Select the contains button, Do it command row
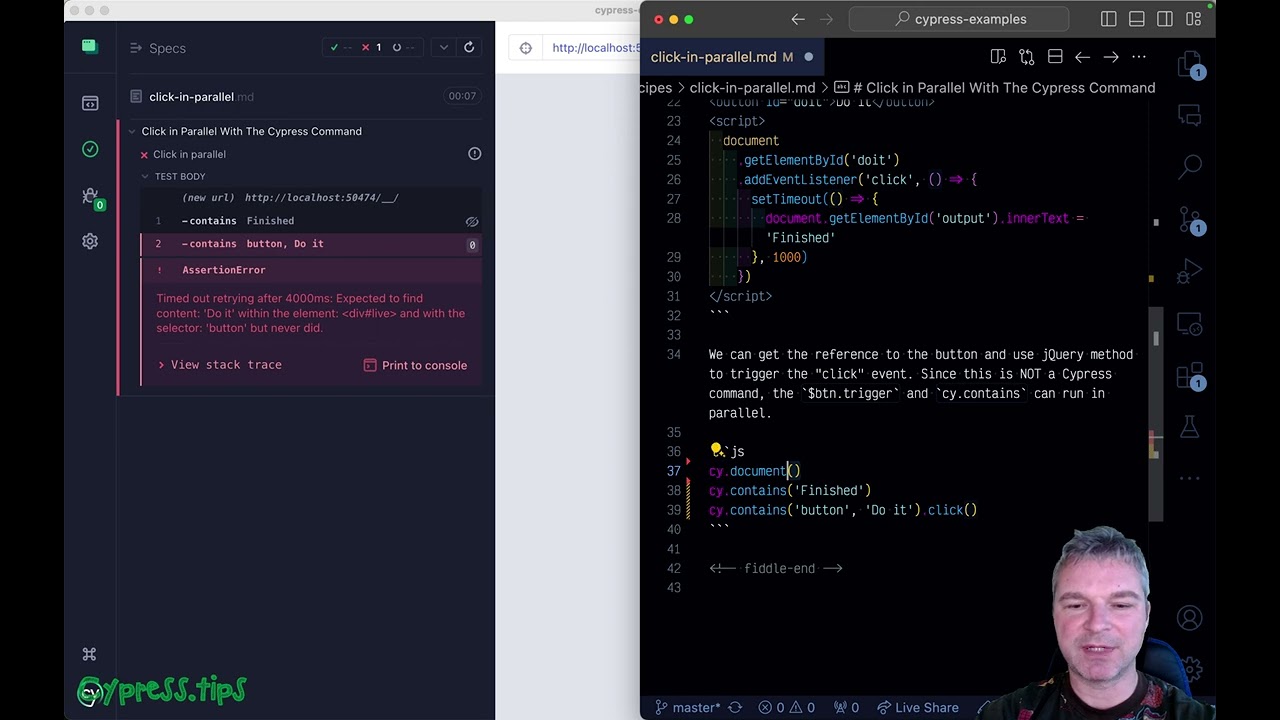The height and width of the screenshot is (720, 1280). pyautogui.click(x=311, y=244)
